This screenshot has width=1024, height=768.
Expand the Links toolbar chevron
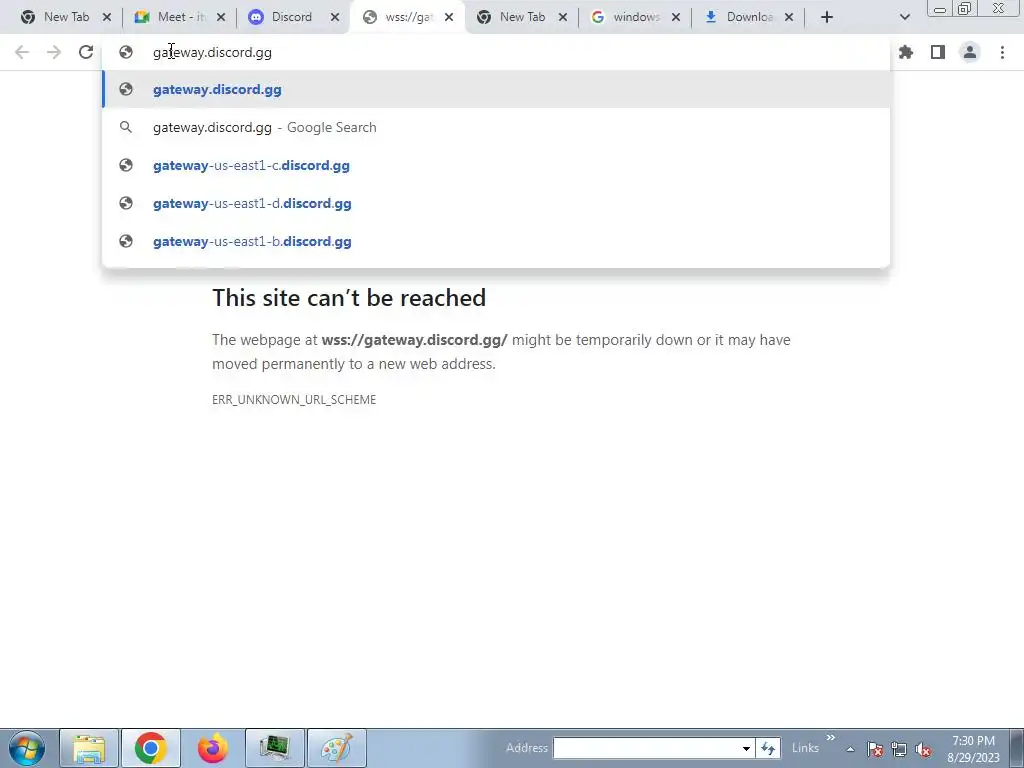point(831,738)
